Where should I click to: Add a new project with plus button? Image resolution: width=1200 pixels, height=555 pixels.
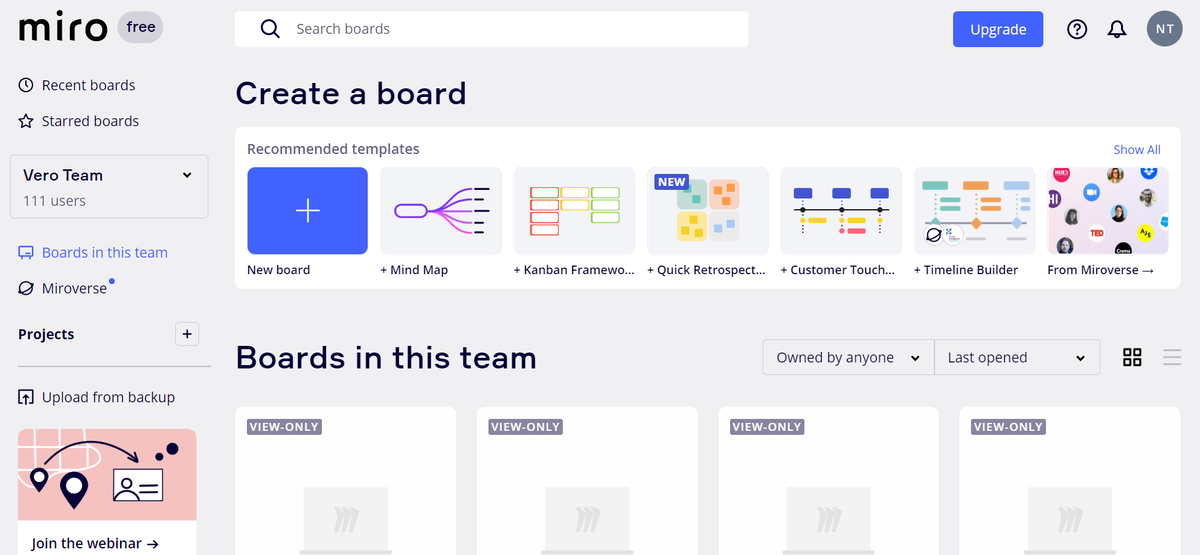click(187, 334)
